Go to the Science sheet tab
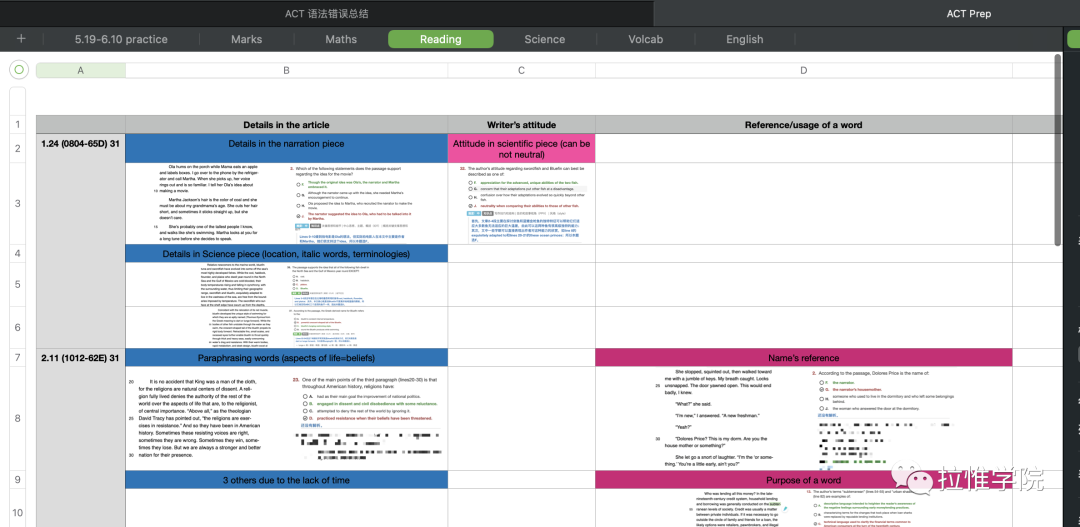 point(545,39)
